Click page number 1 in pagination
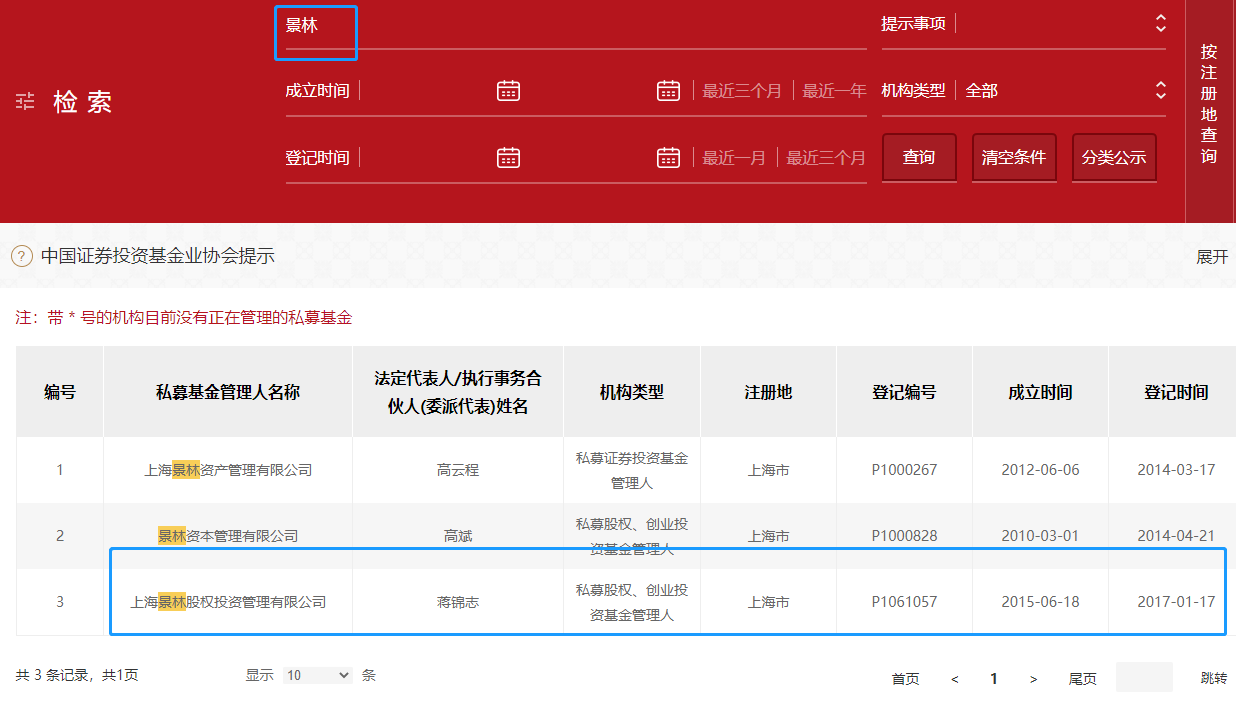 (994, 679)
